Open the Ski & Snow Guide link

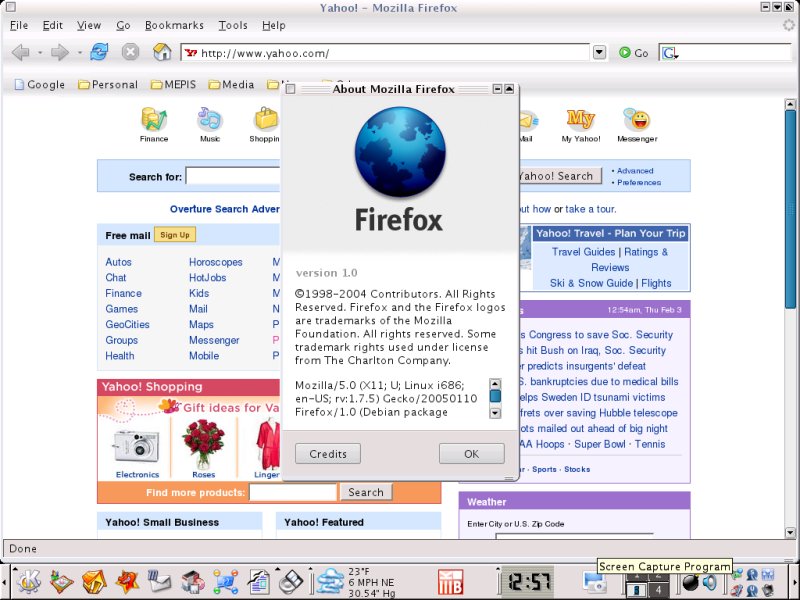(591, 283)
